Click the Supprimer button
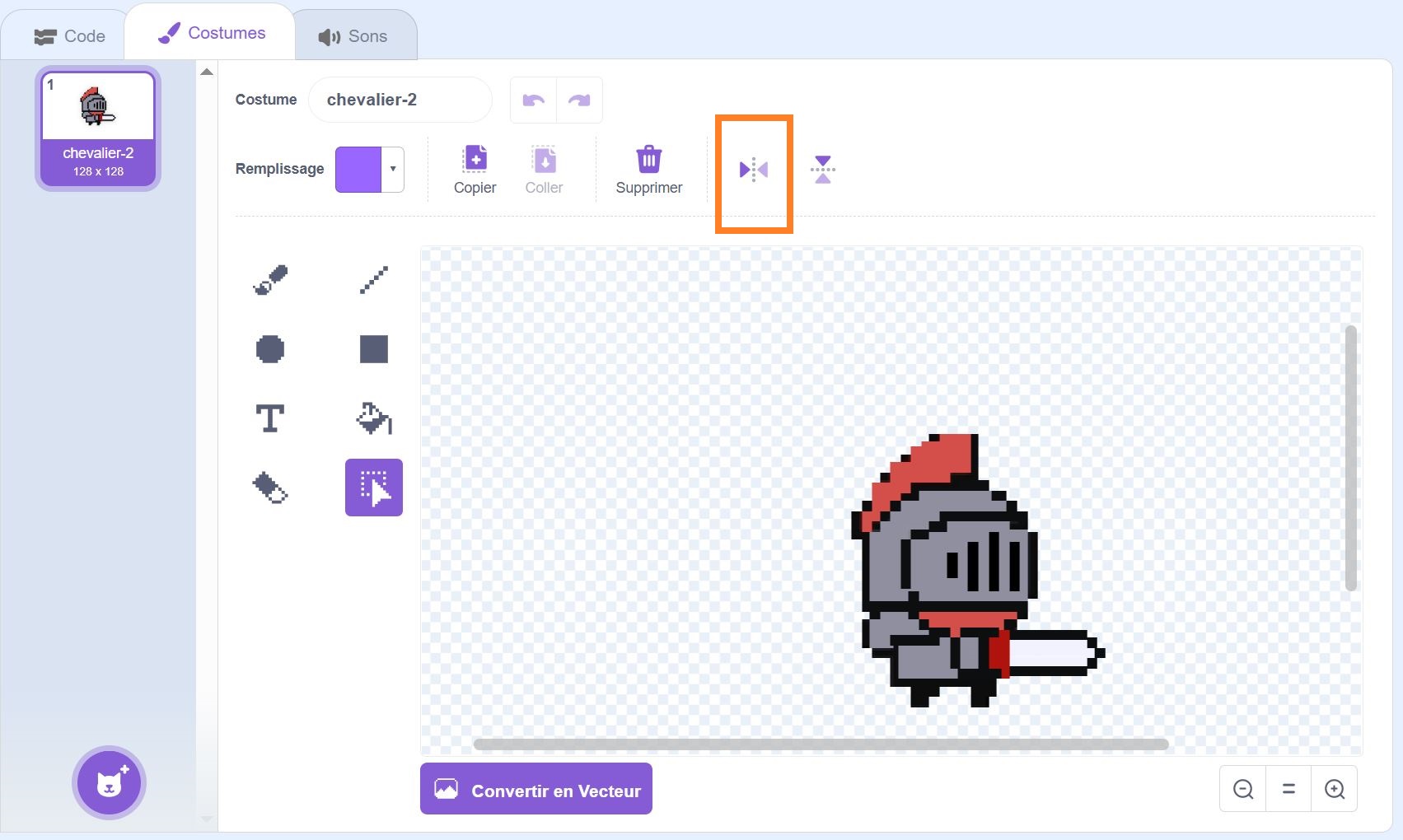Image resolution: width=1403 pixels, height=840 pixels. [648, 170]
